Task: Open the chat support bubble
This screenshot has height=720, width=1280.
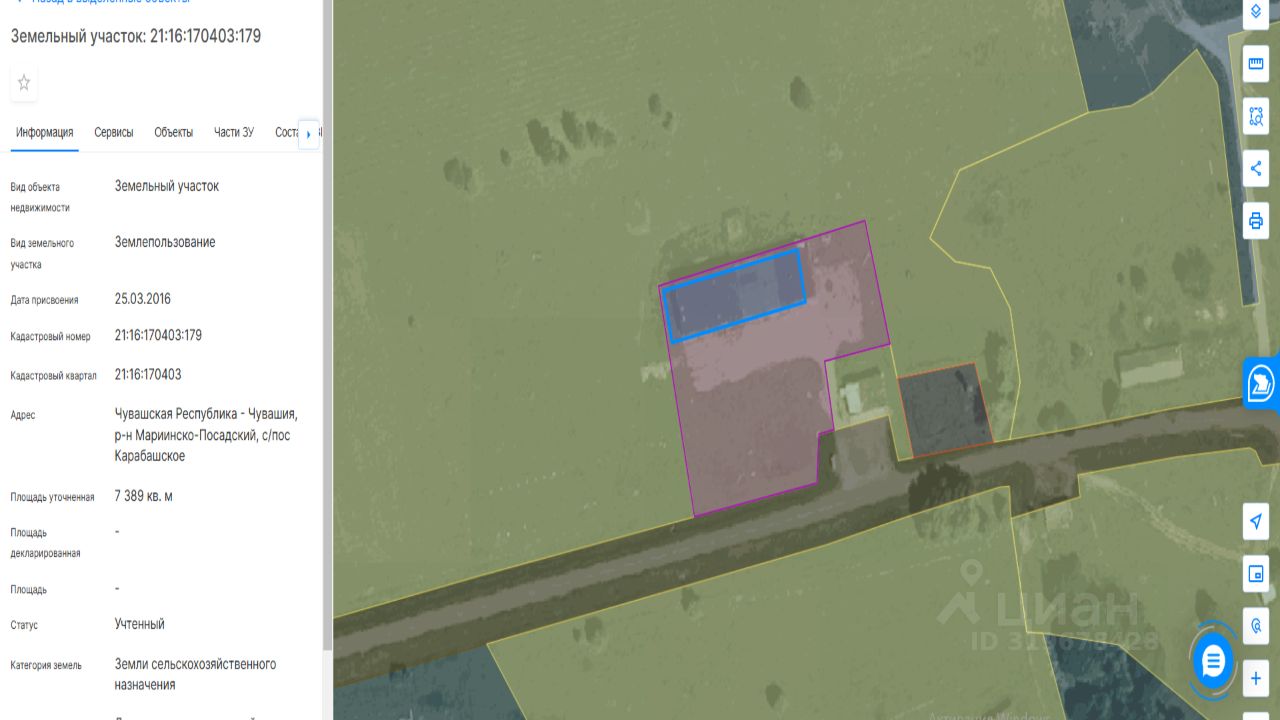Action: (x=1213, y=660)
